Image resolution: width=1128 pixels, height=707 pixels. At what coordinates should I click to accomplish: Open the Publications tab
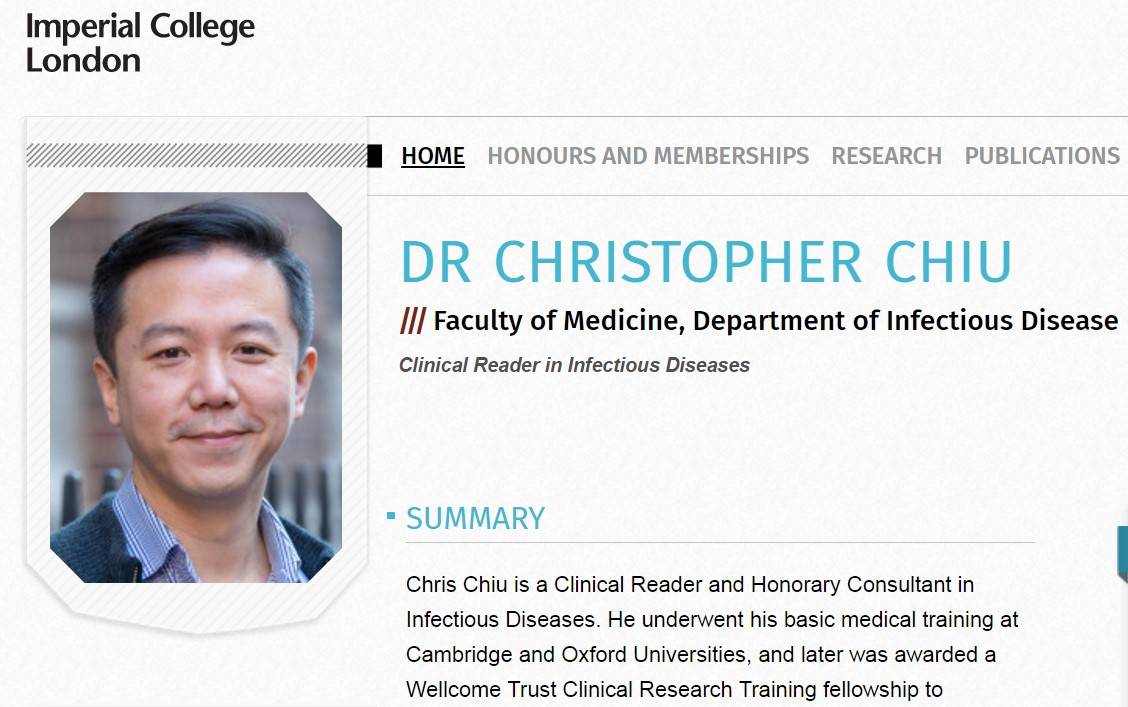1041,156
